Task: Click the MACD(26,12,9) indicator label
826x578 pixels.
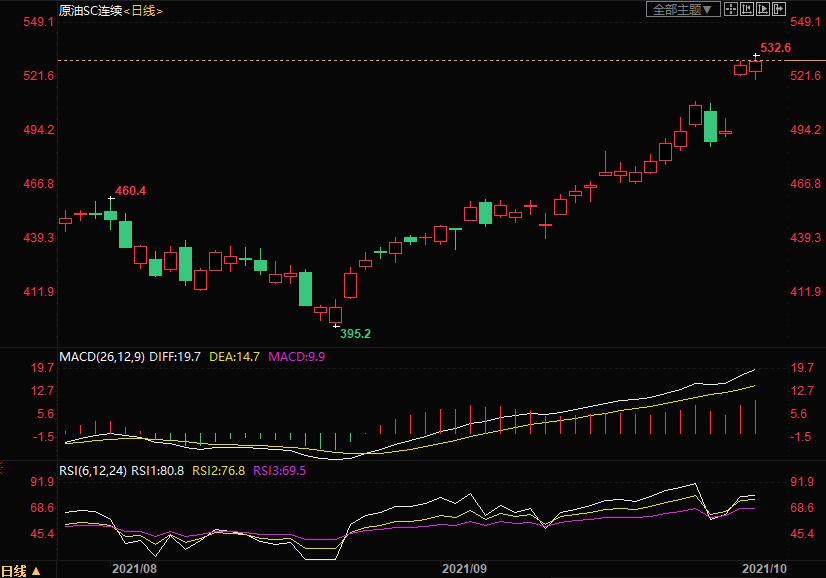Action: [x=102, y=356]
